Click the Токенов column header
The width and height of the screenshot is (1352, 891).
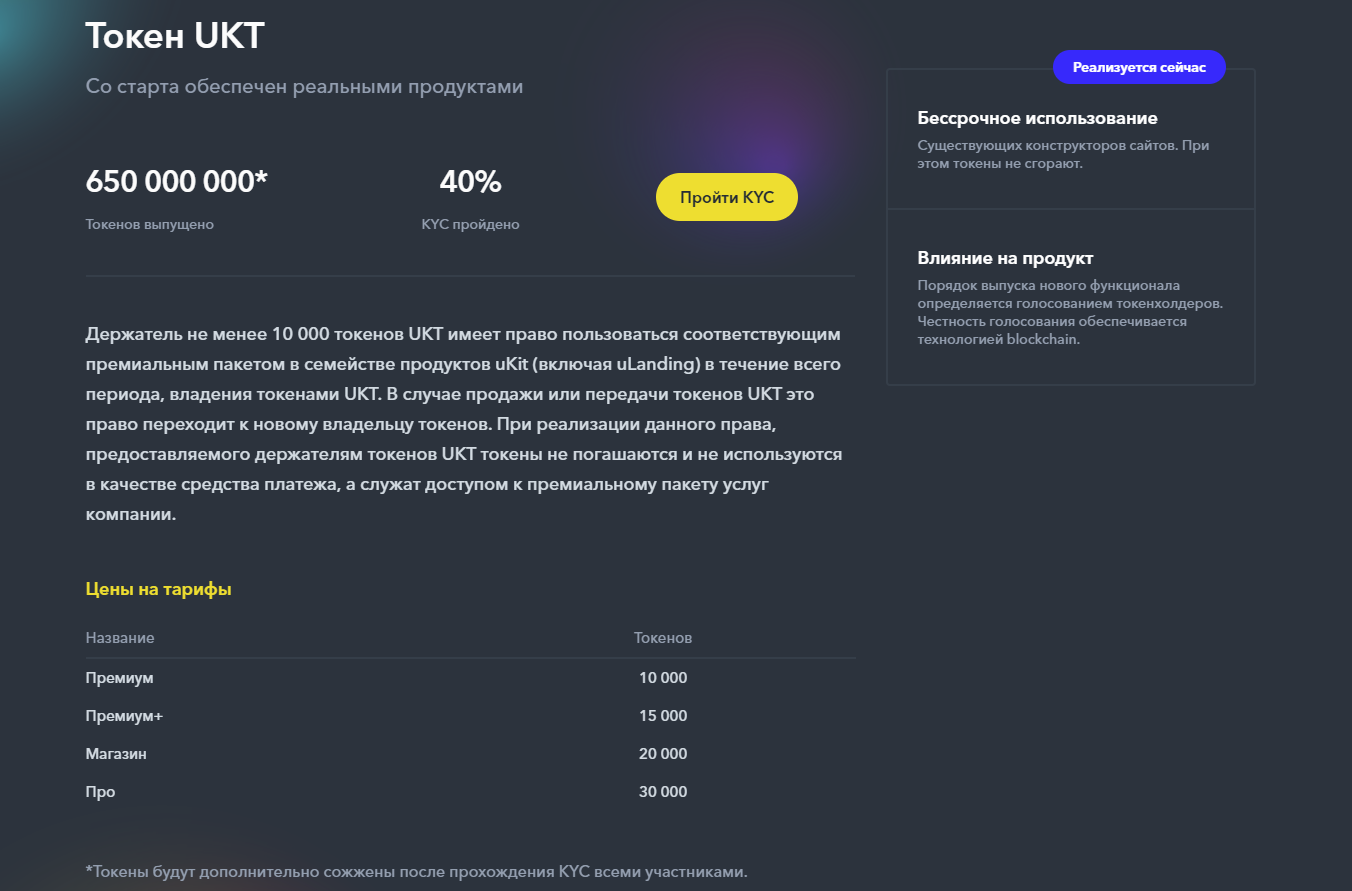coord(663,638)
